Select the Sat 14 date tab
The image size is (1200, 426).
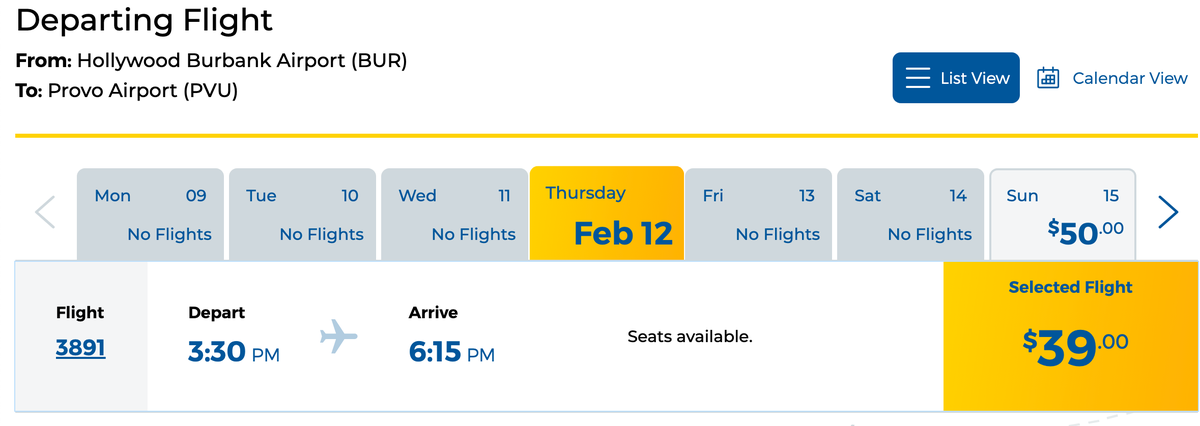(911, 214)
